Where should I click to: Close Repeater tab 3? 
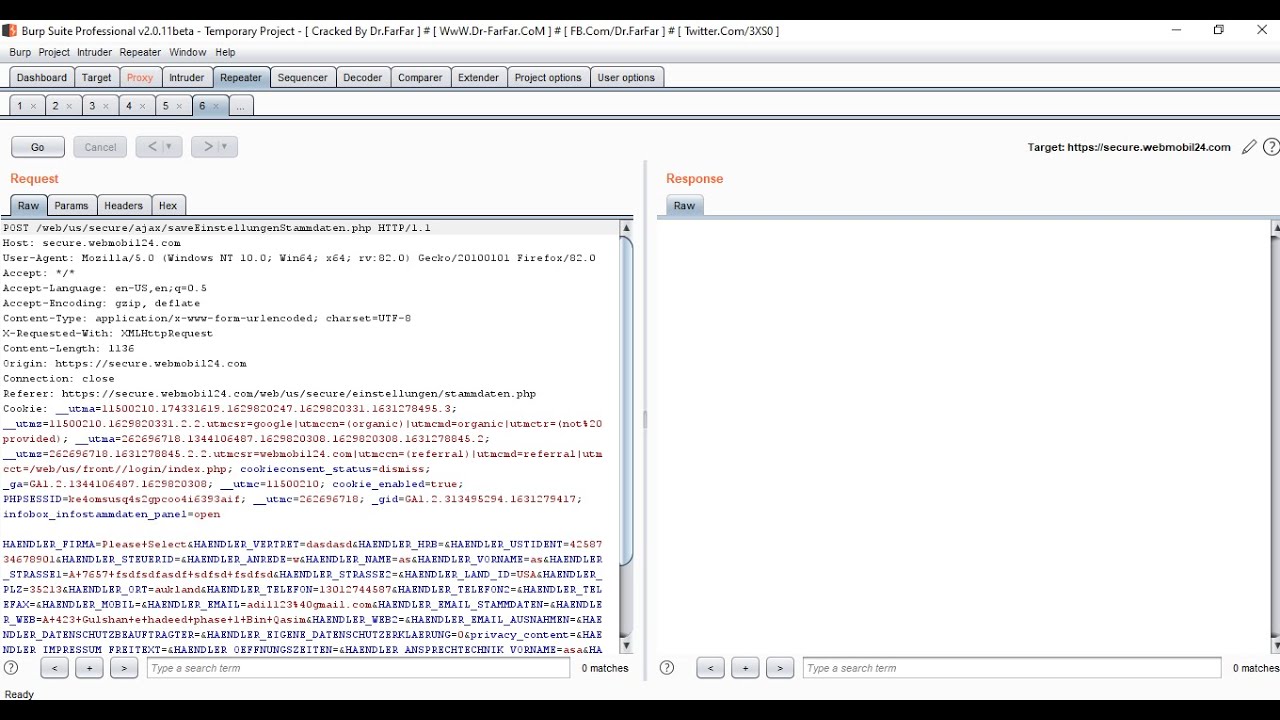click(106, 106)
